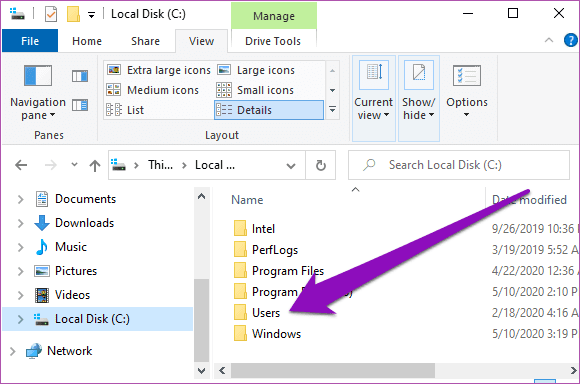Screen dimensions: 580x384
Task: Select Large icons layout
Action: pyautogui.click(x=256, y=70)
